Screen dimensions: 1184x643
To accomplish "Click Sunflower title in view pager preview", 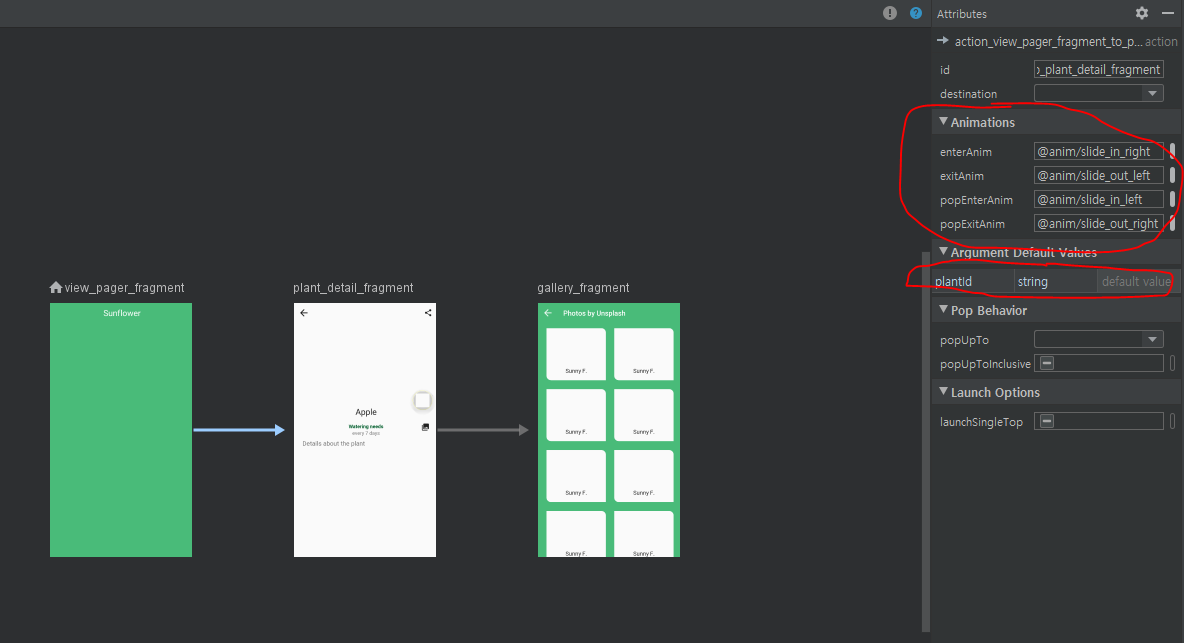I will point(122,313).
